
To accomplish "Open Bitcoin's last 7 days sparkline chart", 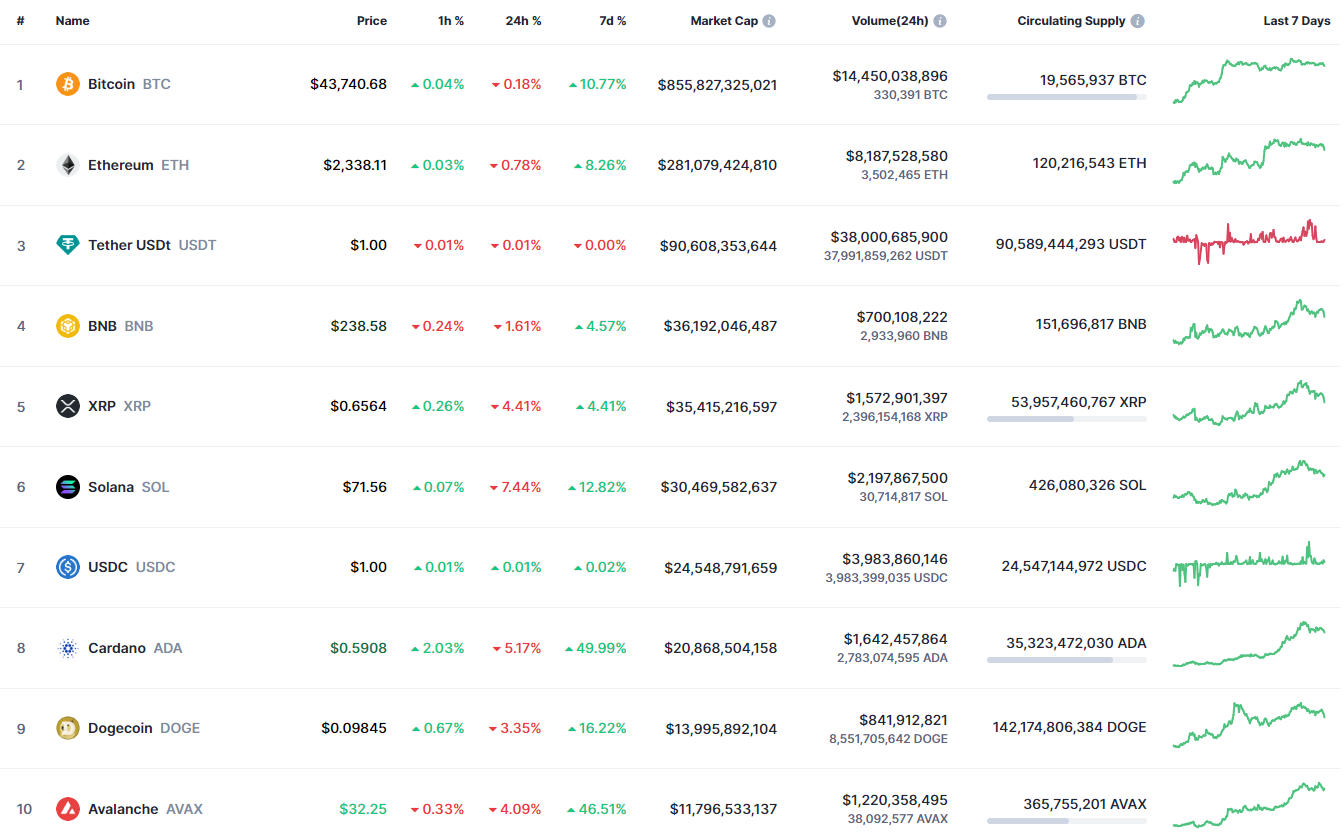I will 1249,80.
